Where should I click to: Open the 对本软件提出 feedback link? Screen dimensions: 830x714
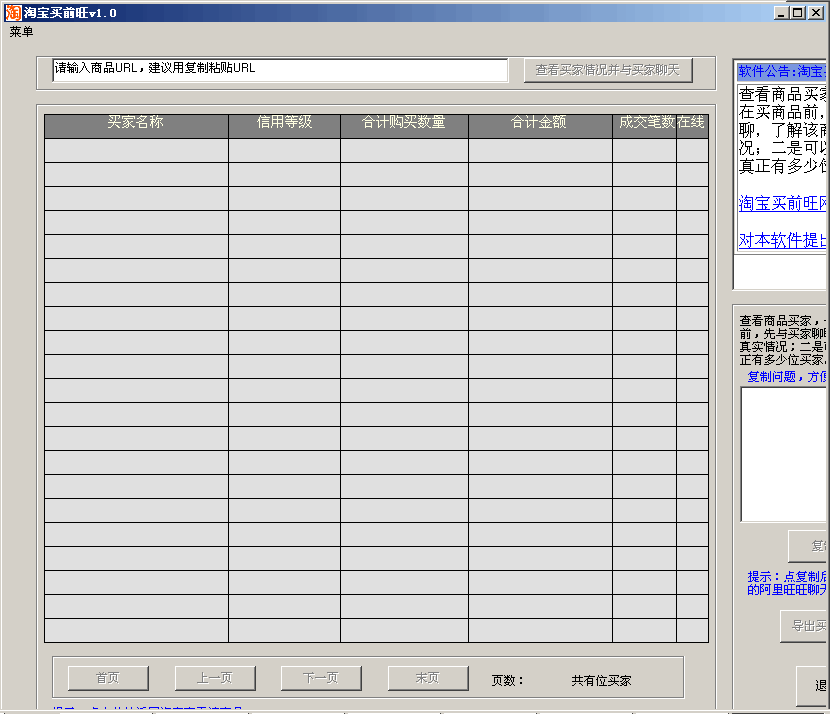(783, 241)
